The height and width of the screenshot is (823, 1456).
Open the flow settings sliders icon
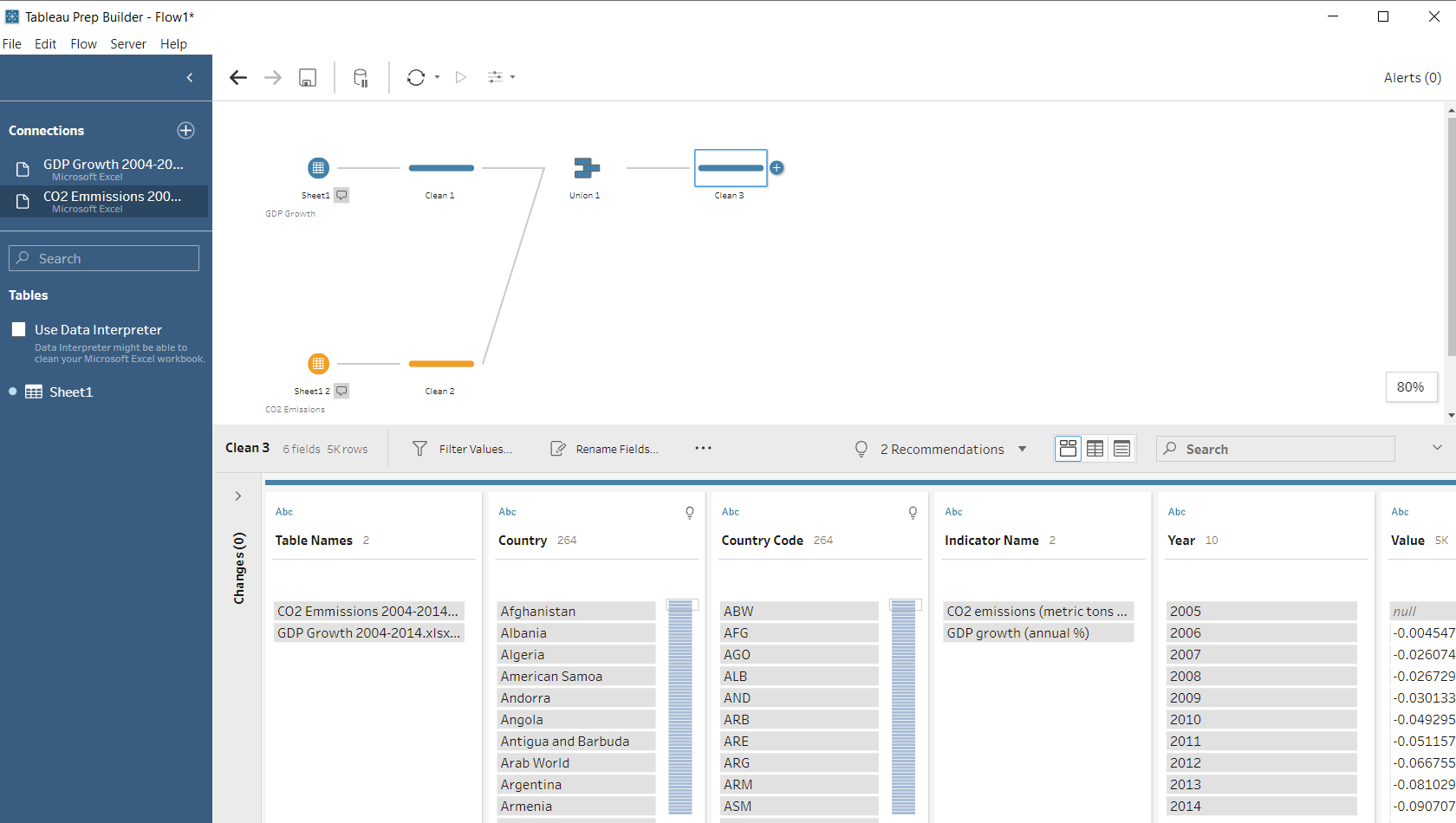point(496,78)
